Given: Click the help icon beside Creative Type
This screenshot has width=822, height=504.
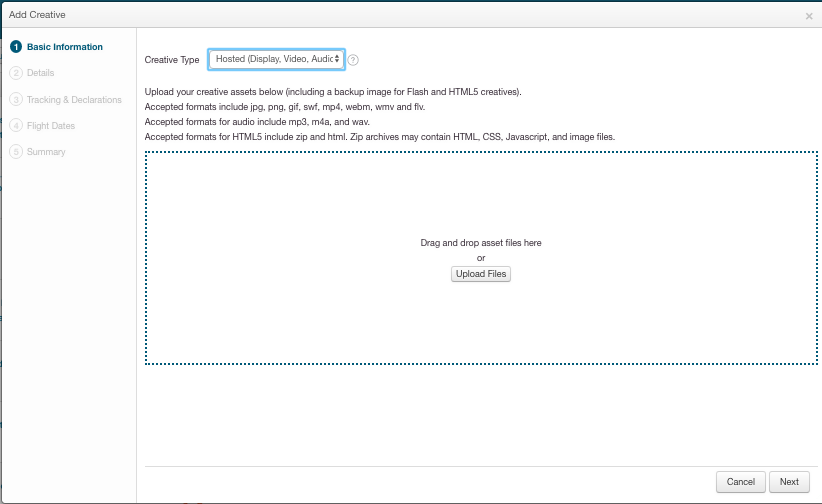Looking at the screenshot, I should 353,60.
